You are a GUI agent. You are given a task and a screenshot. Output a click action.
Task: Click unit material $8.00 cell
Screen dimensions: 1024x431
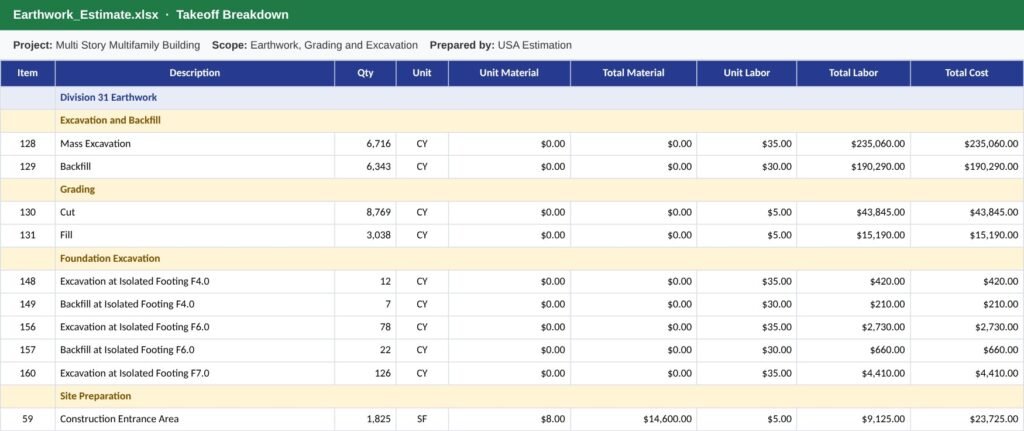click(509, 419)
